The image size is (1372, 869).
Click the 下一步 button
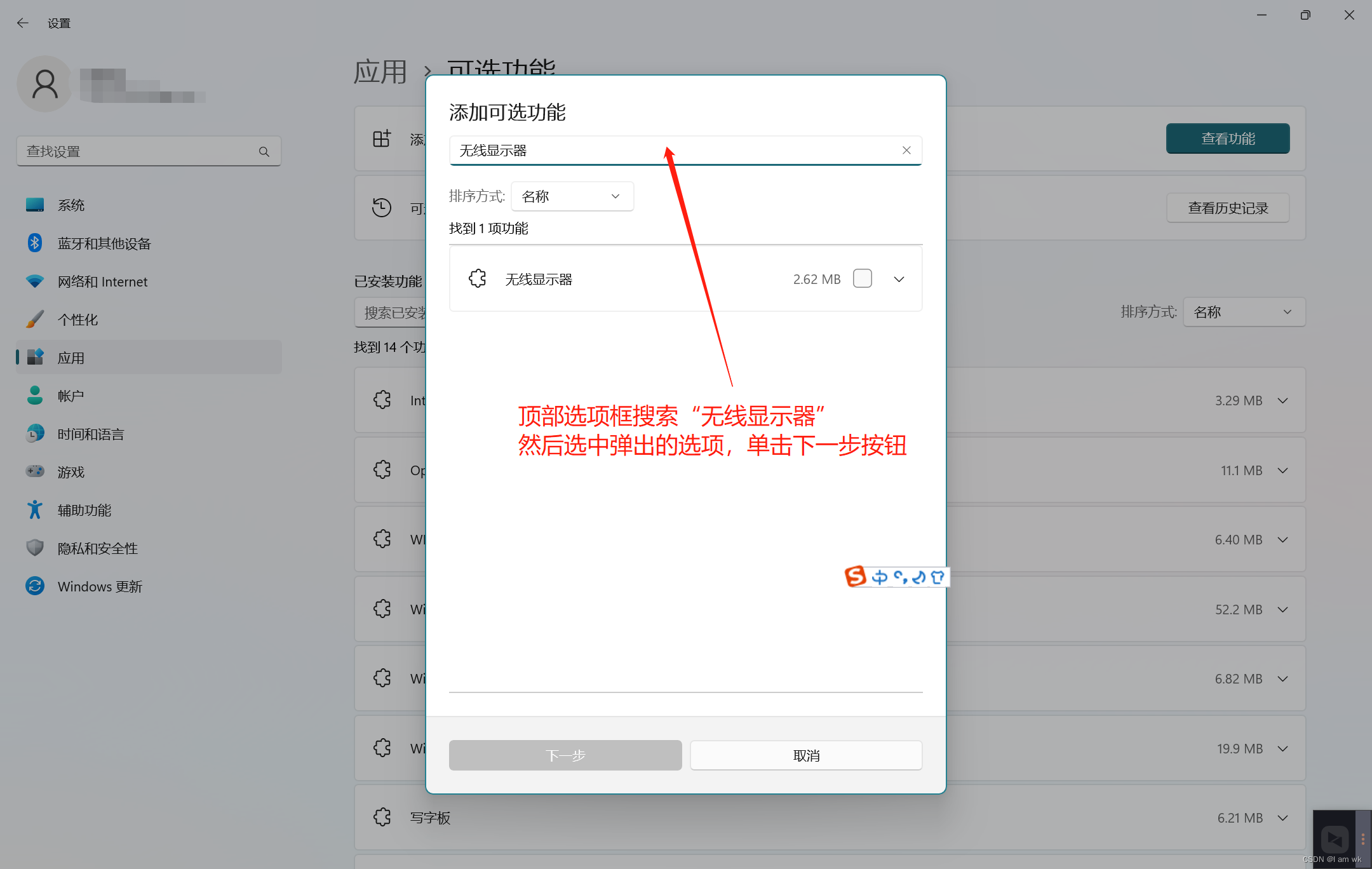coord(565,755)
